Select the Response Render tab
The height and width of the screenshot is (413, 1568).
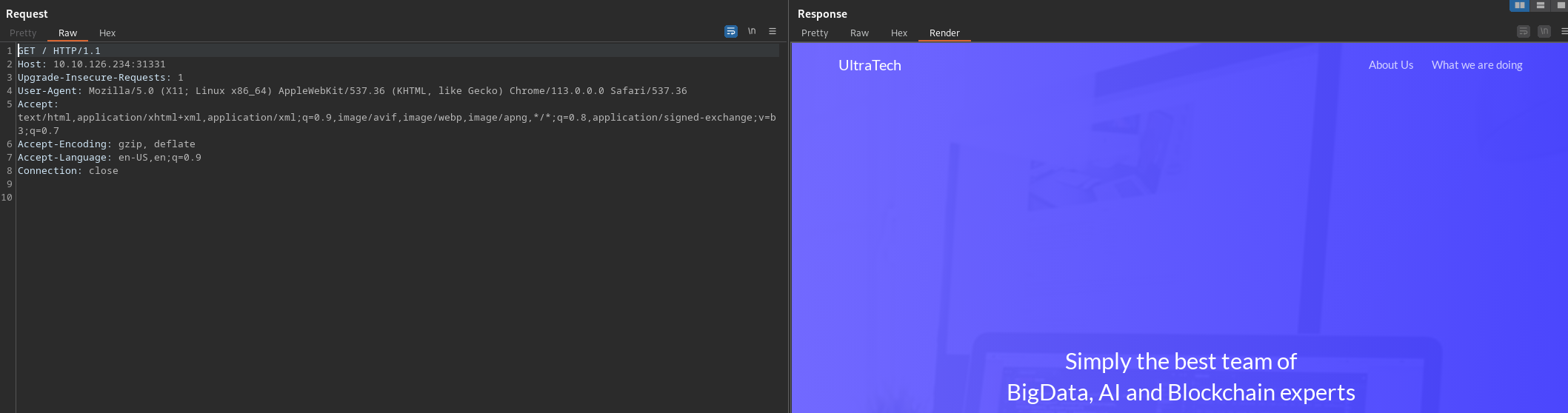[944, 33]
